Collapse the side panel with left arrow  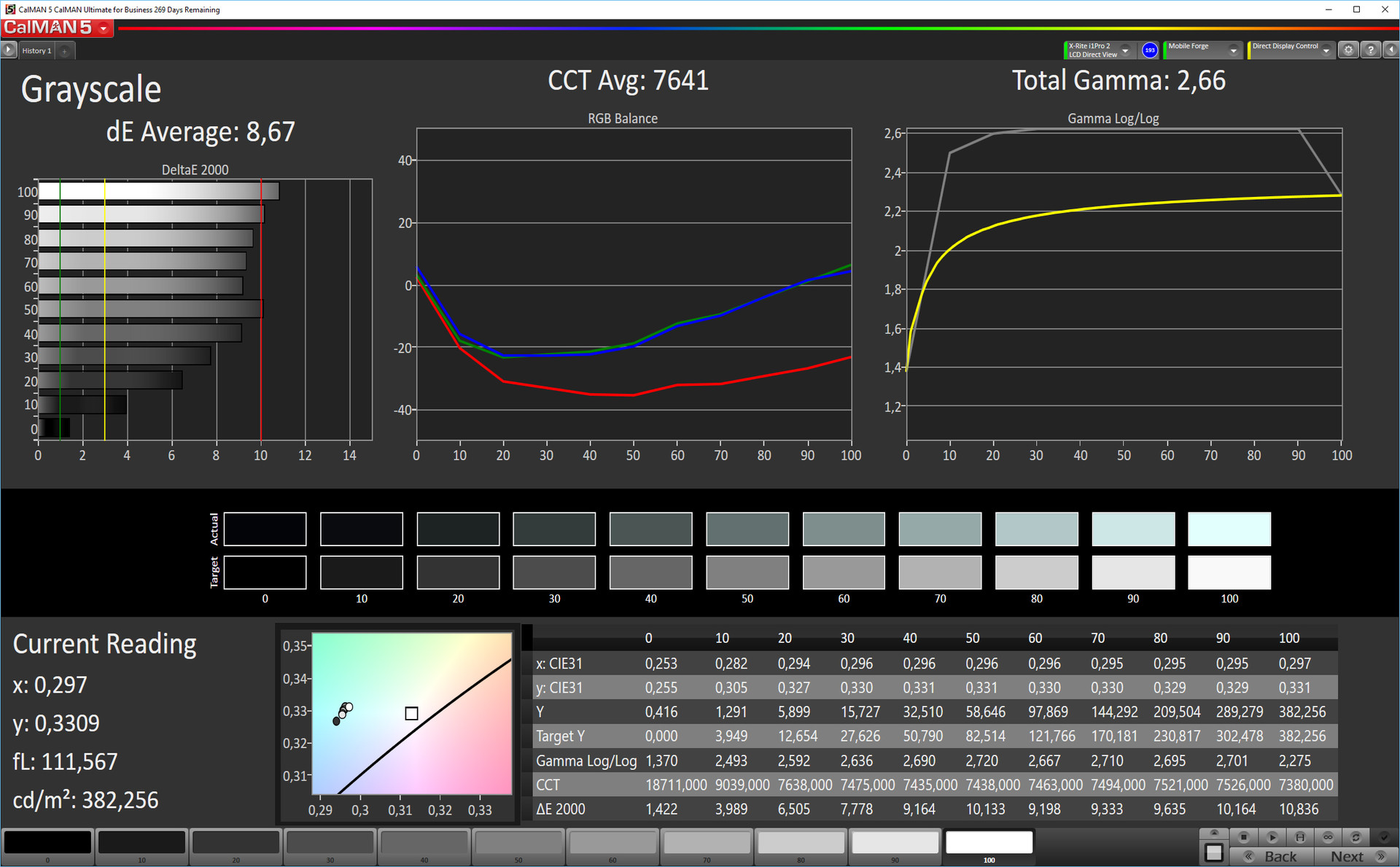pyautogui.click(x=1391, y=50)
